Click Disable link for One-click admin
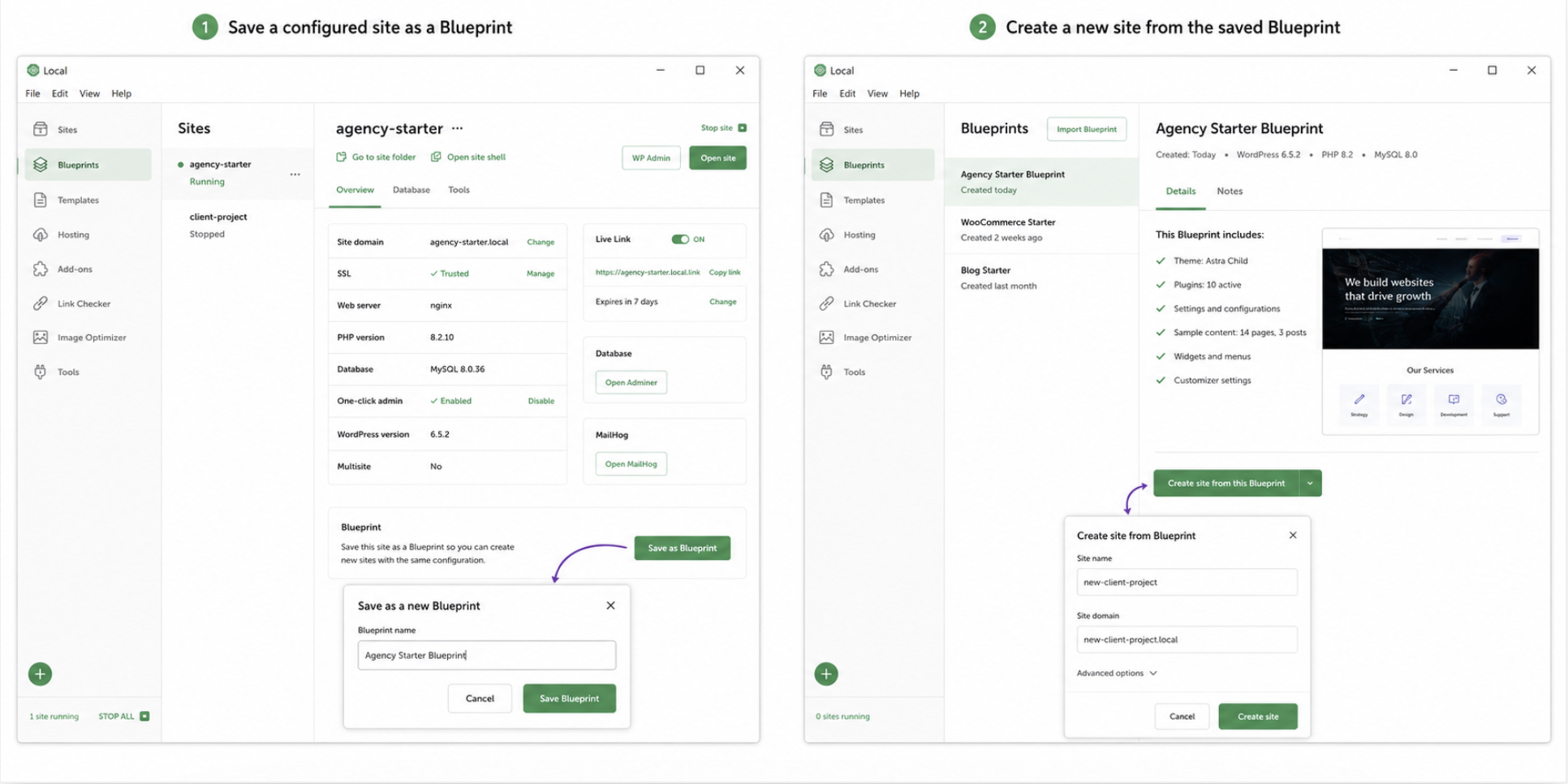1568x784 pixels. [x=541, y=401]
